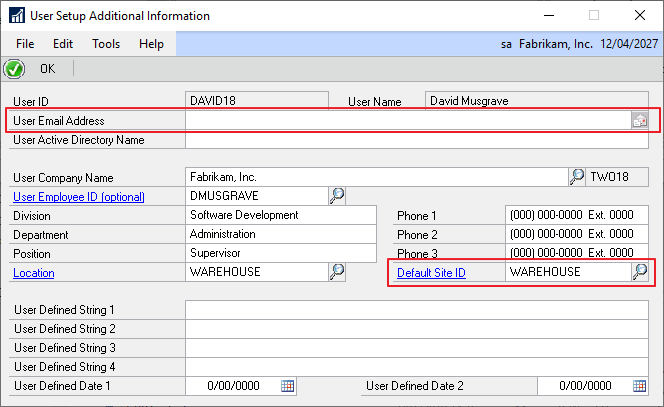Click into the Phone 1 number field
Viewport: 664px width, 407px height.
point(577,215)
